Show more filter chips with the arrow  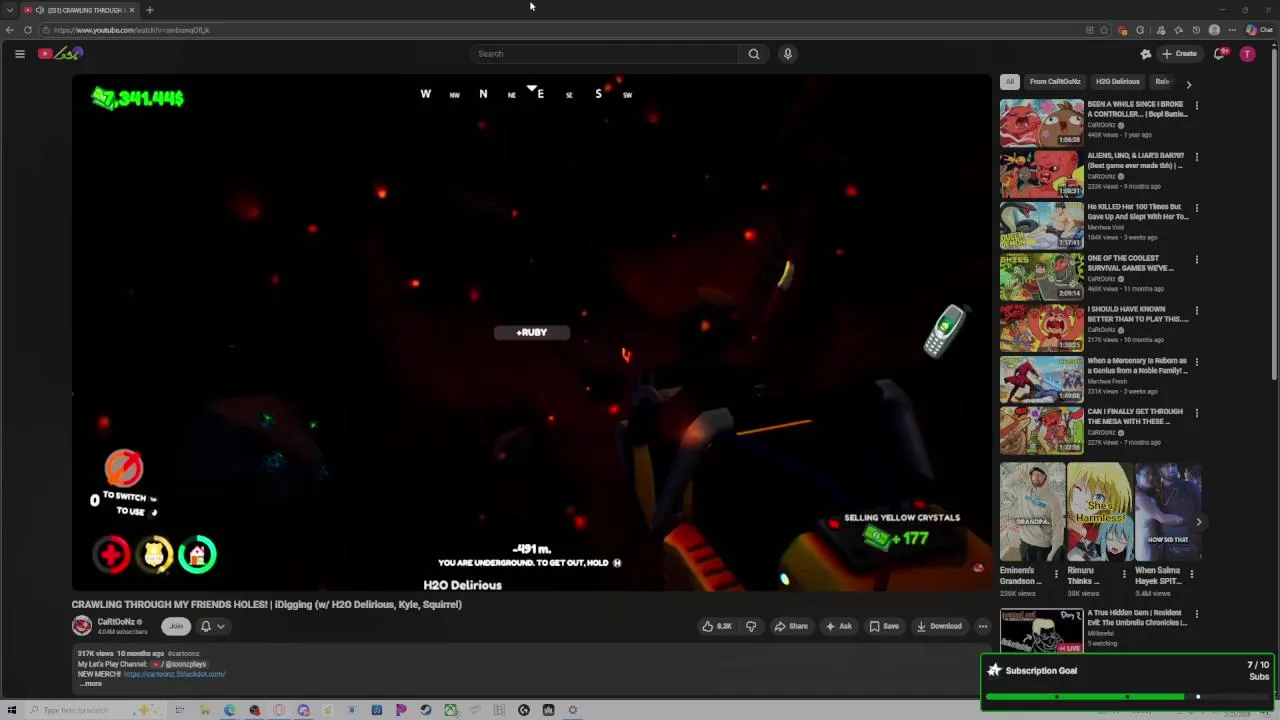[1189, 84]
